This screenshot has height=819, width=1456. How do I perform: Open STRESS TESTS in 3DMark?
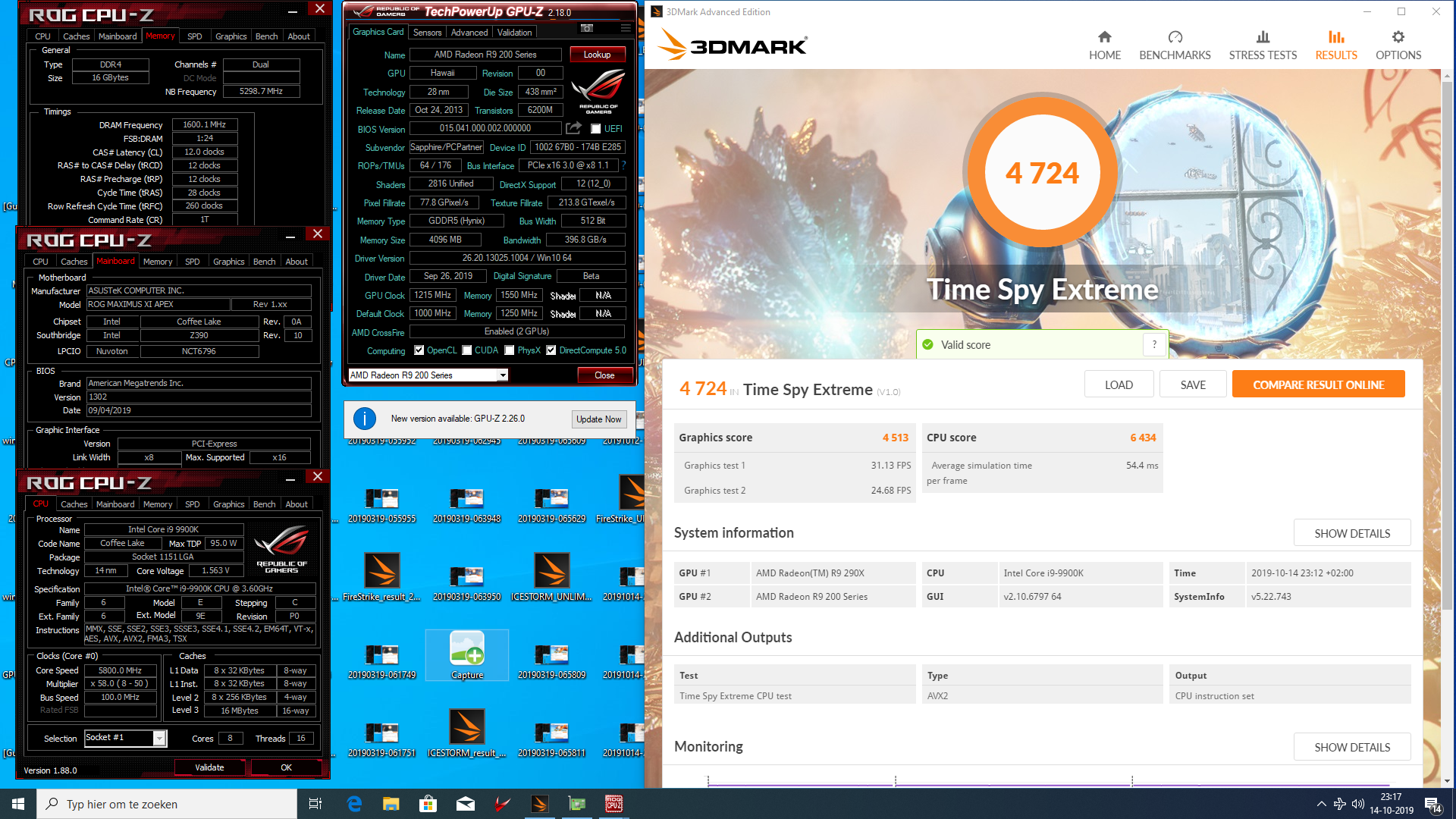[x=1263, y=45]
